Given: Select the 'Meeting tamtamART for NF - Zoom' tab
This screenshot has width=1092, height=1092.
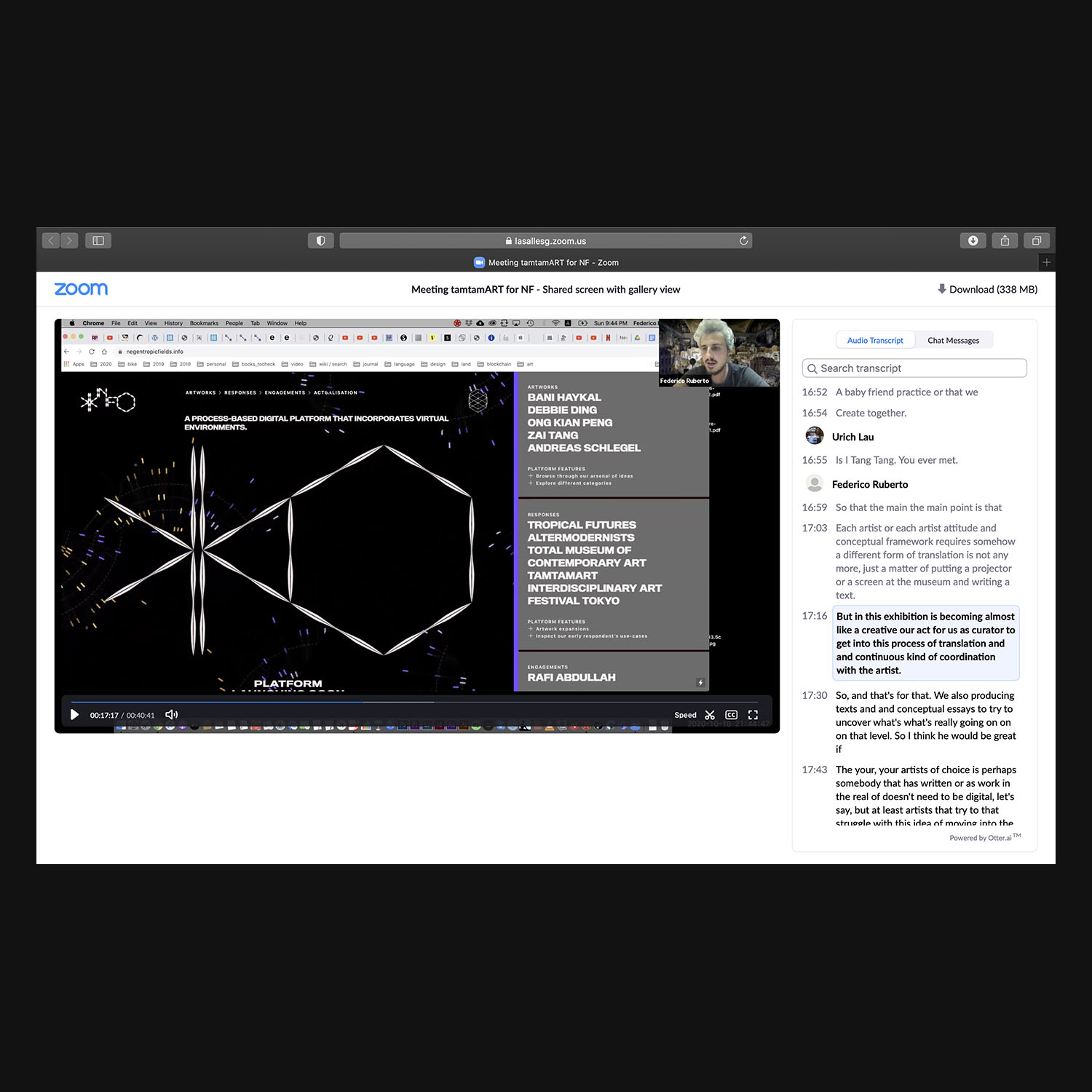Looking at the screenshot, I should (546, 263).
